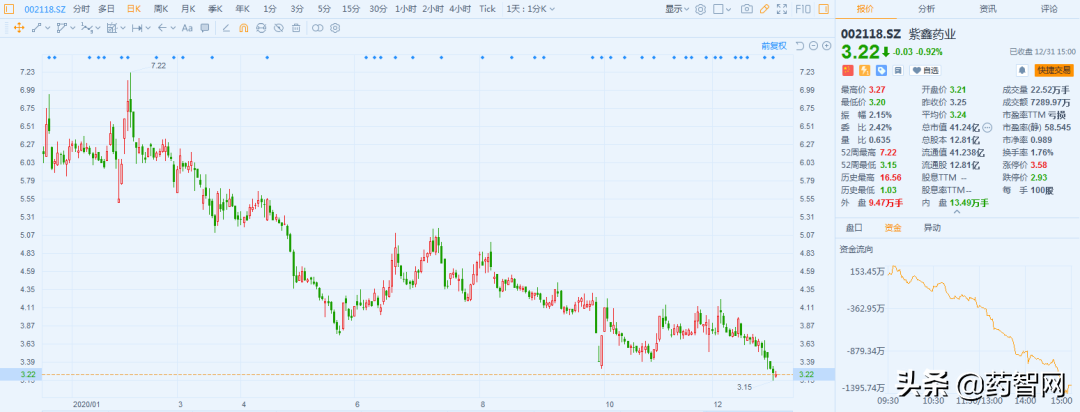Switch to 分时 timeline view
1080x412 pixels.
pyautogui.click(x=81, y=9)
